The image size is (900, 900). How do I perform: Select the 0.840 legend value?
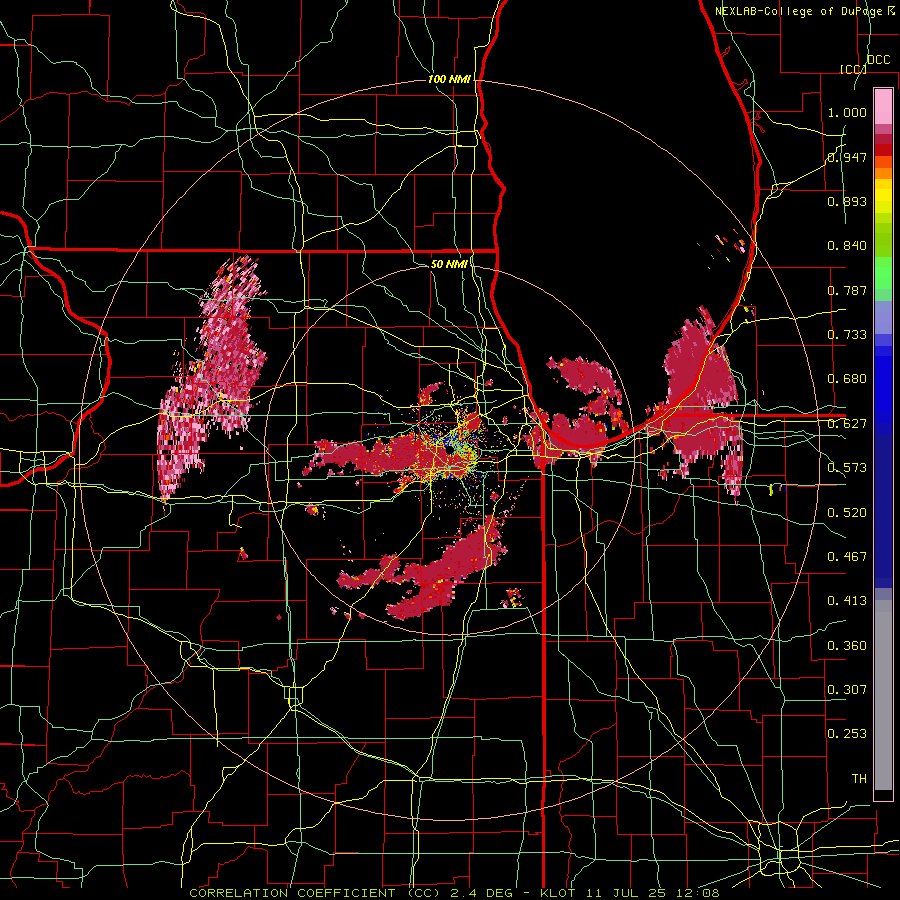[847, 246]
